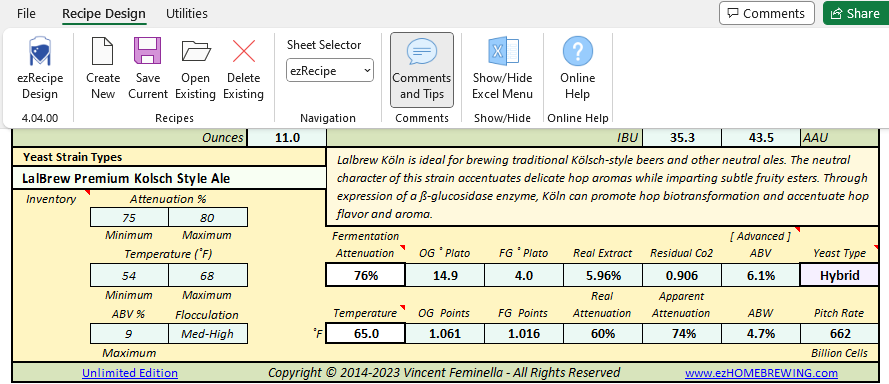Click the ABV value 6.1%
Viewport: 889px width, 384px height.
point(760,275)
